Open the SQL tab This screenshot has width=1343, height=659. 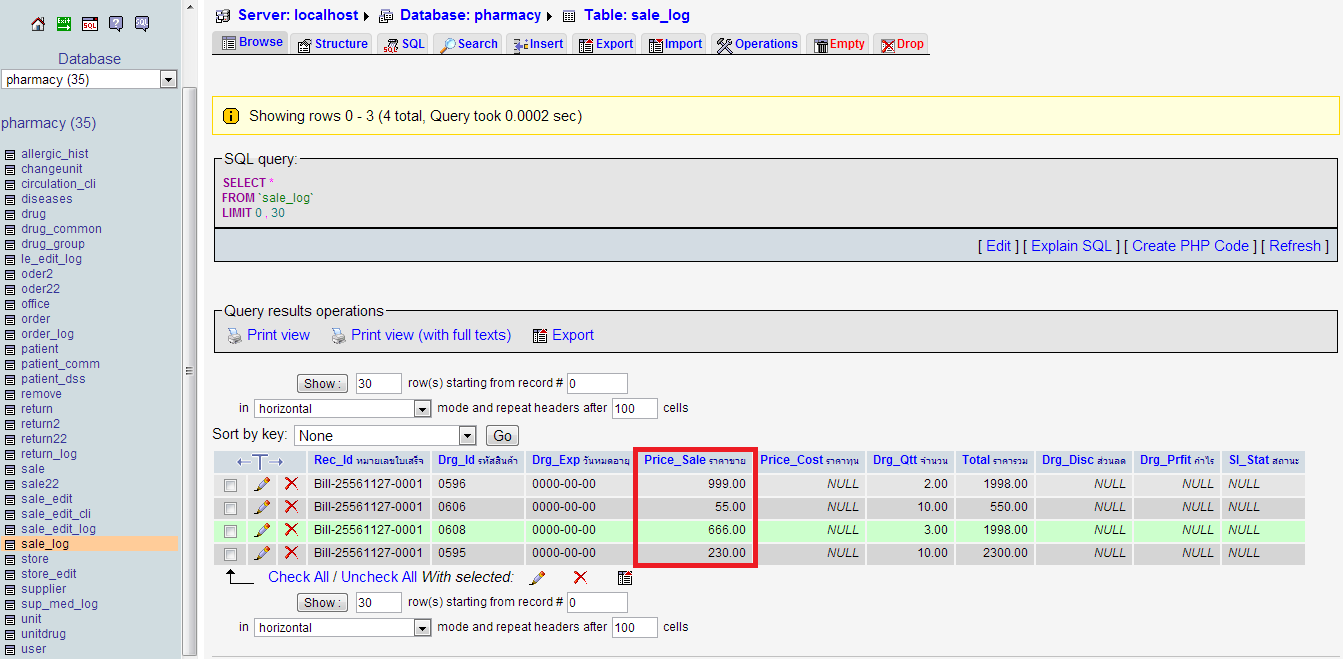tap(403, 44)
